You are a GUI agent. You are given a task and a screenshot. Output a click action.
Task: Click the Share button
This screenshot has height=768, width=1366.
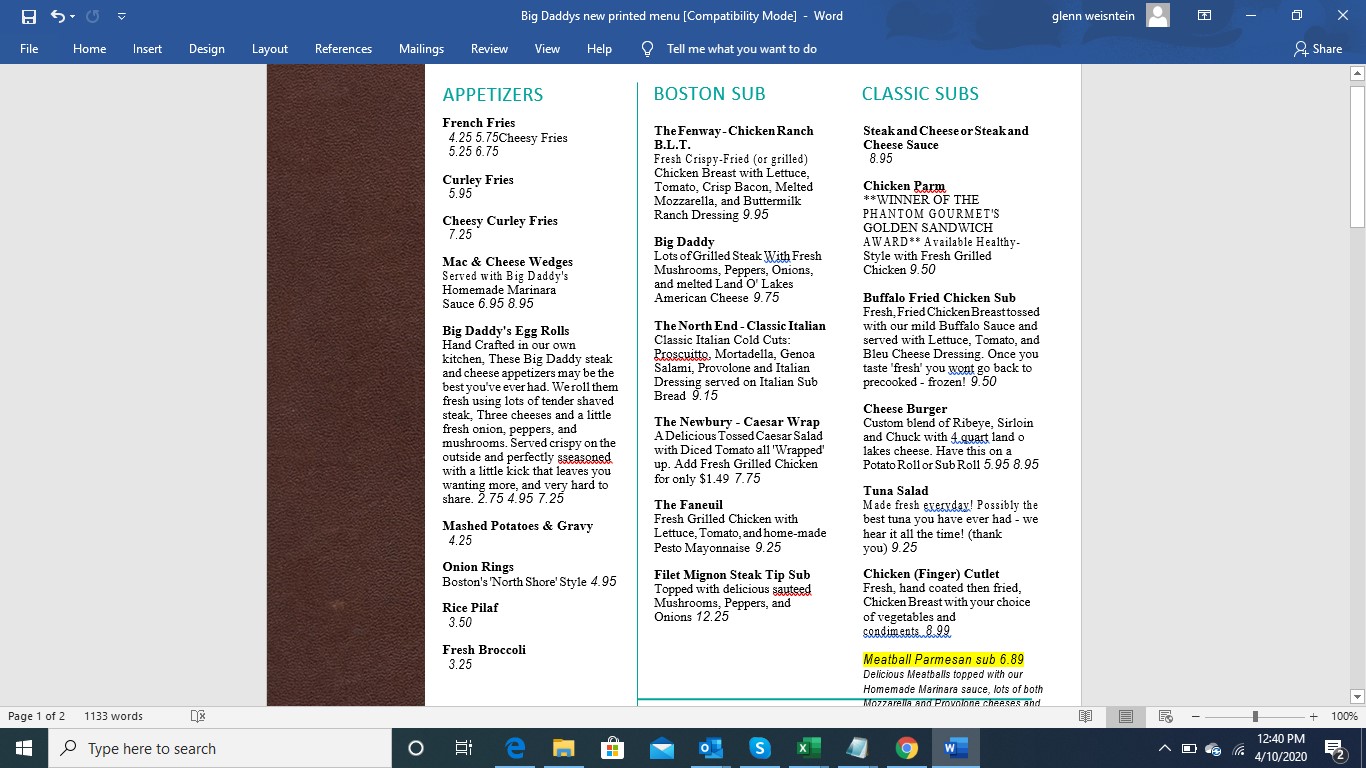point(1317,49)
